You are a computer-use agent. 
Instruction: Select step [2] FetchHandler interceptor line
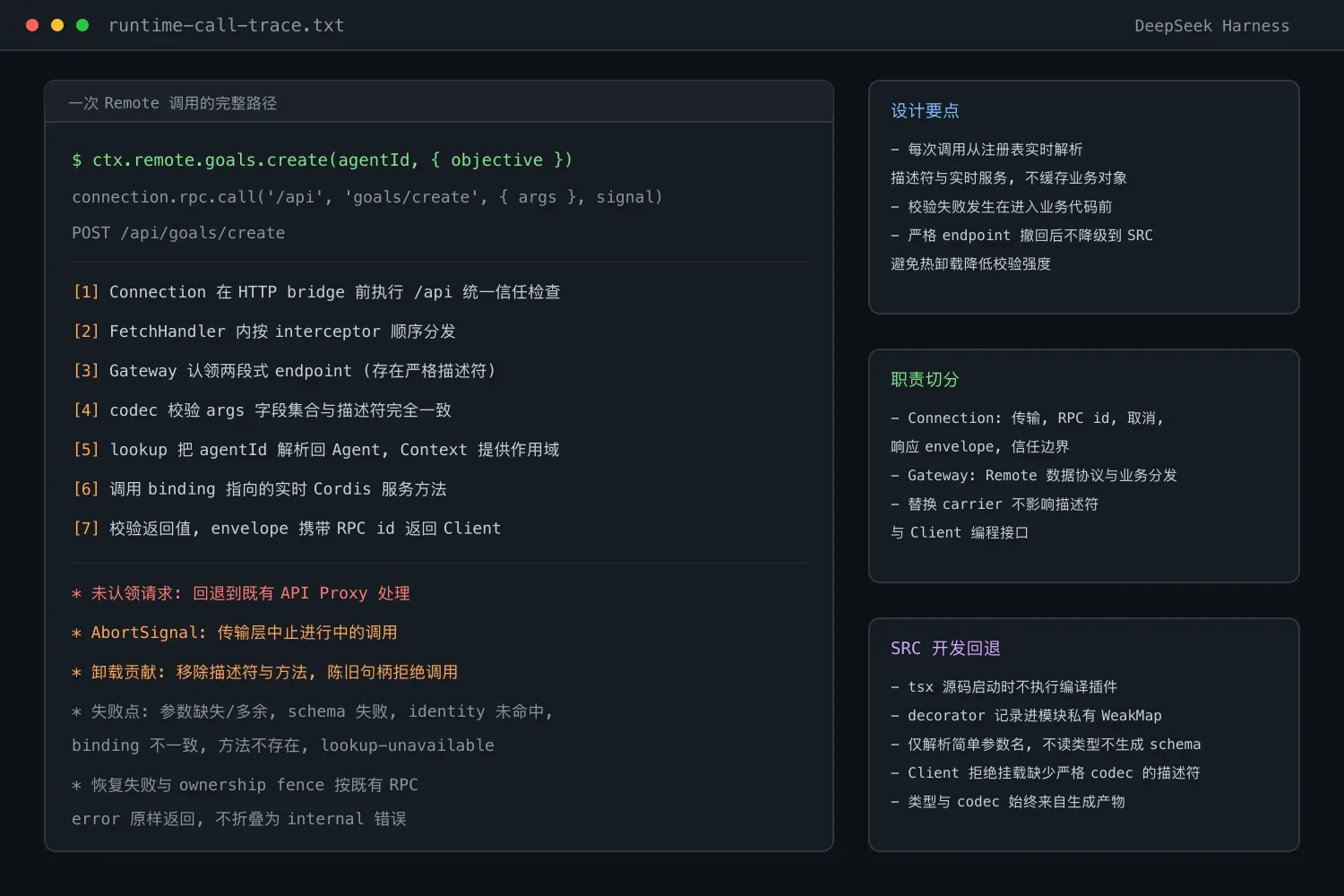264,332
